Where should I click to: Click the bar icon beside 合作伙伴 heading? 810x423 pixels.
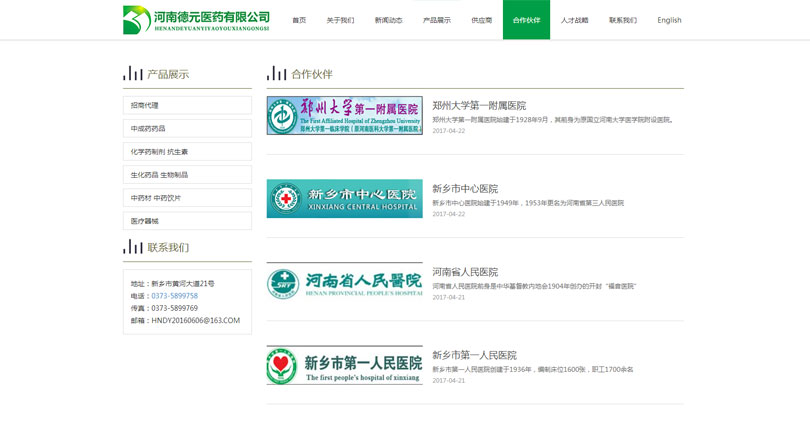pos(276,74)
